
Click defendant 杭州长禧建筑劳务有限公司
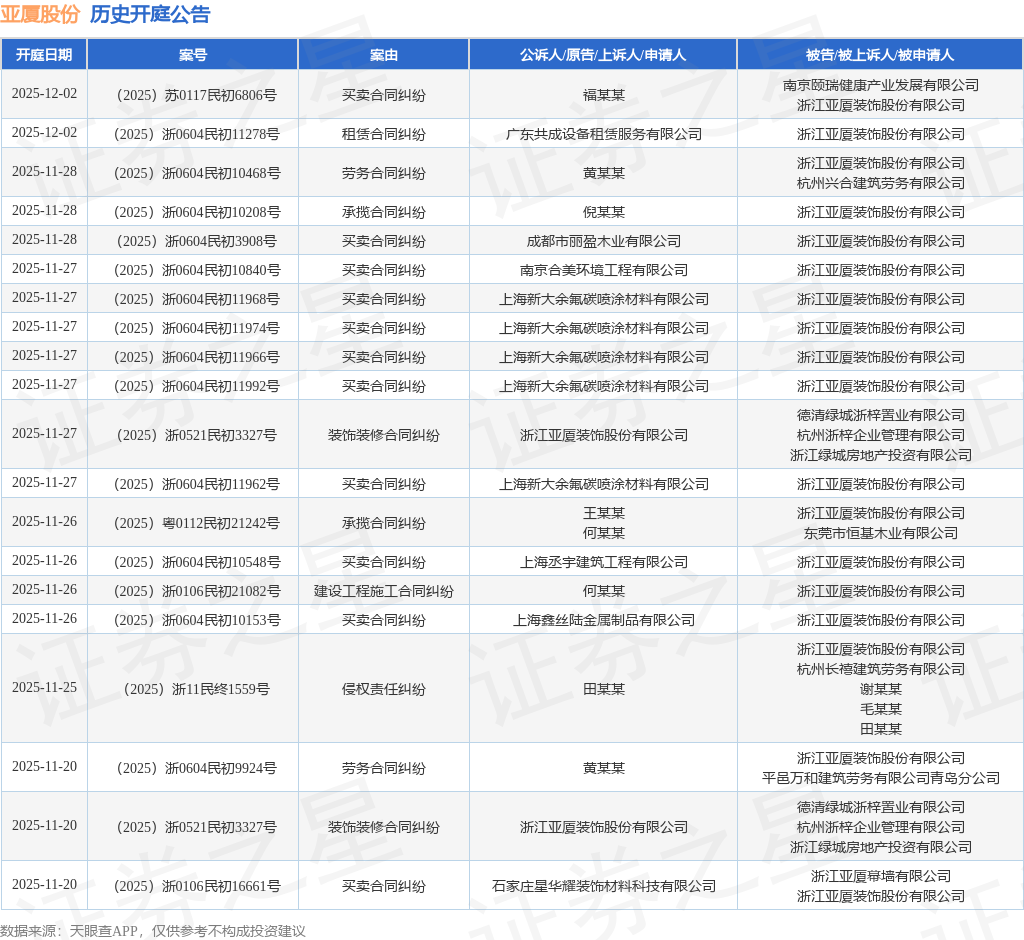pyautogui.click(x=880, y=670)
